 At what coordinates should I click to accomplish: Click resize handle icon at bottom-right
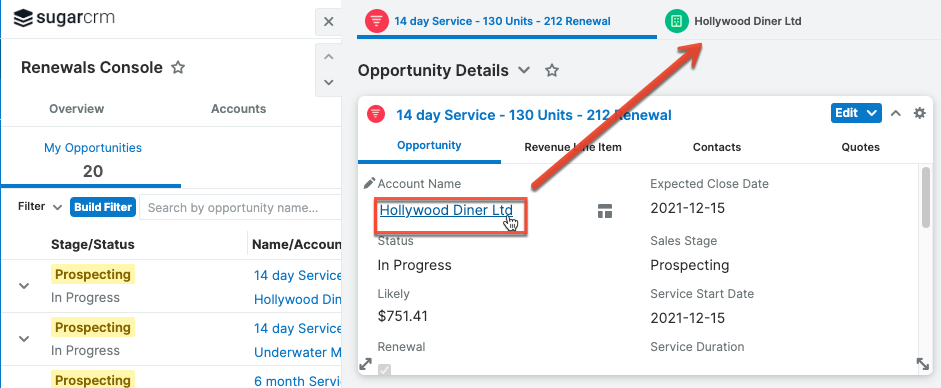coord(922,364)
